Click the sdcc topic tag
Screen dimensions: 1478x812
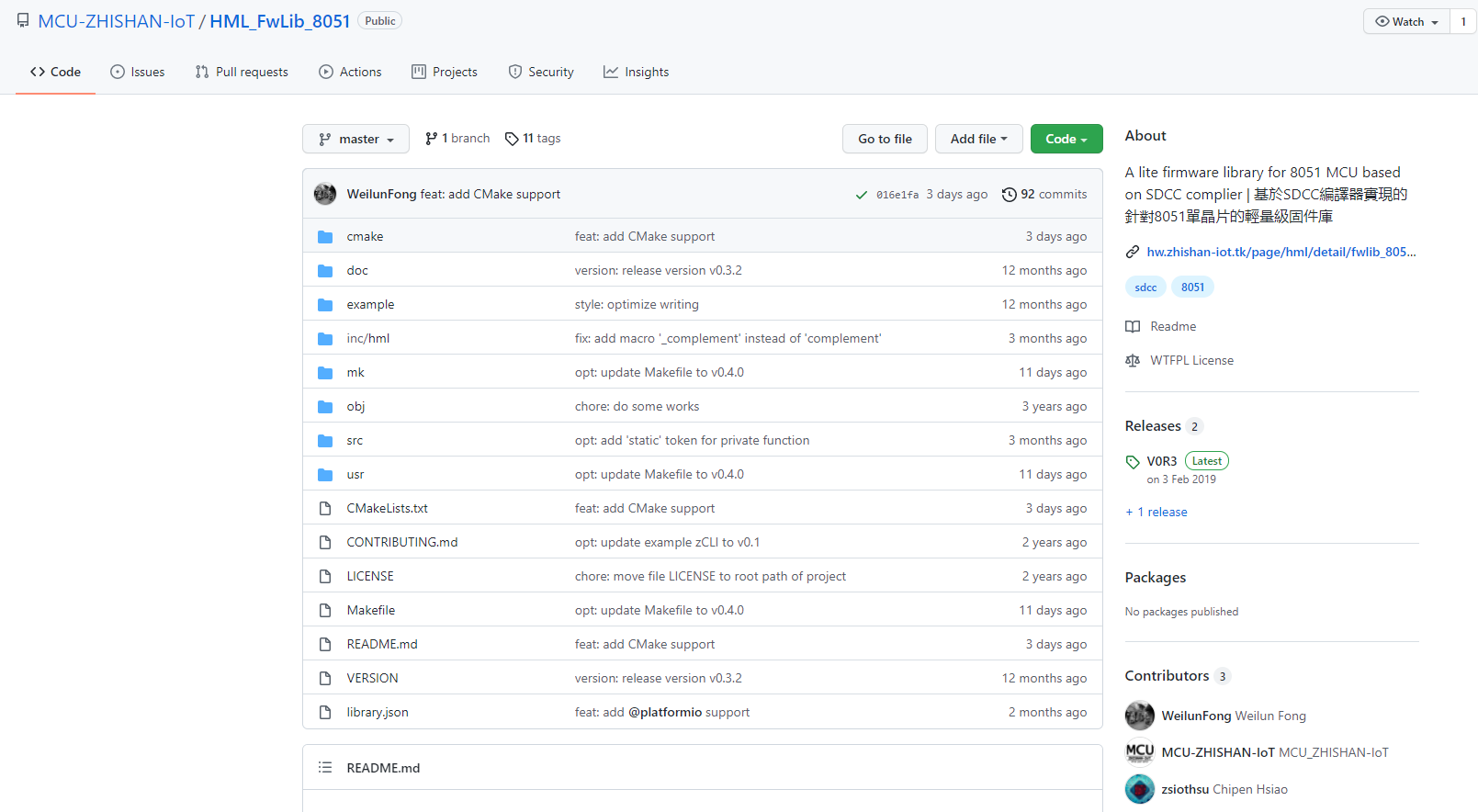1145,288
